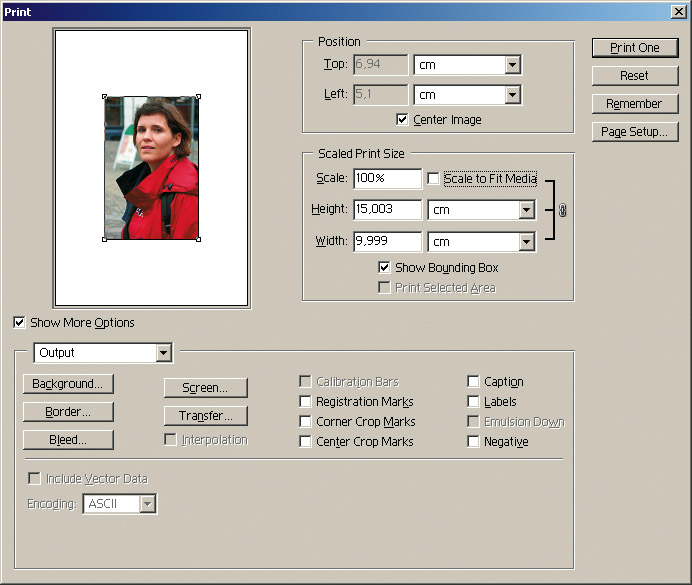Viewport: 692px width, 585px height.
Task: Click the Height value field
Action: coord(387,210)
